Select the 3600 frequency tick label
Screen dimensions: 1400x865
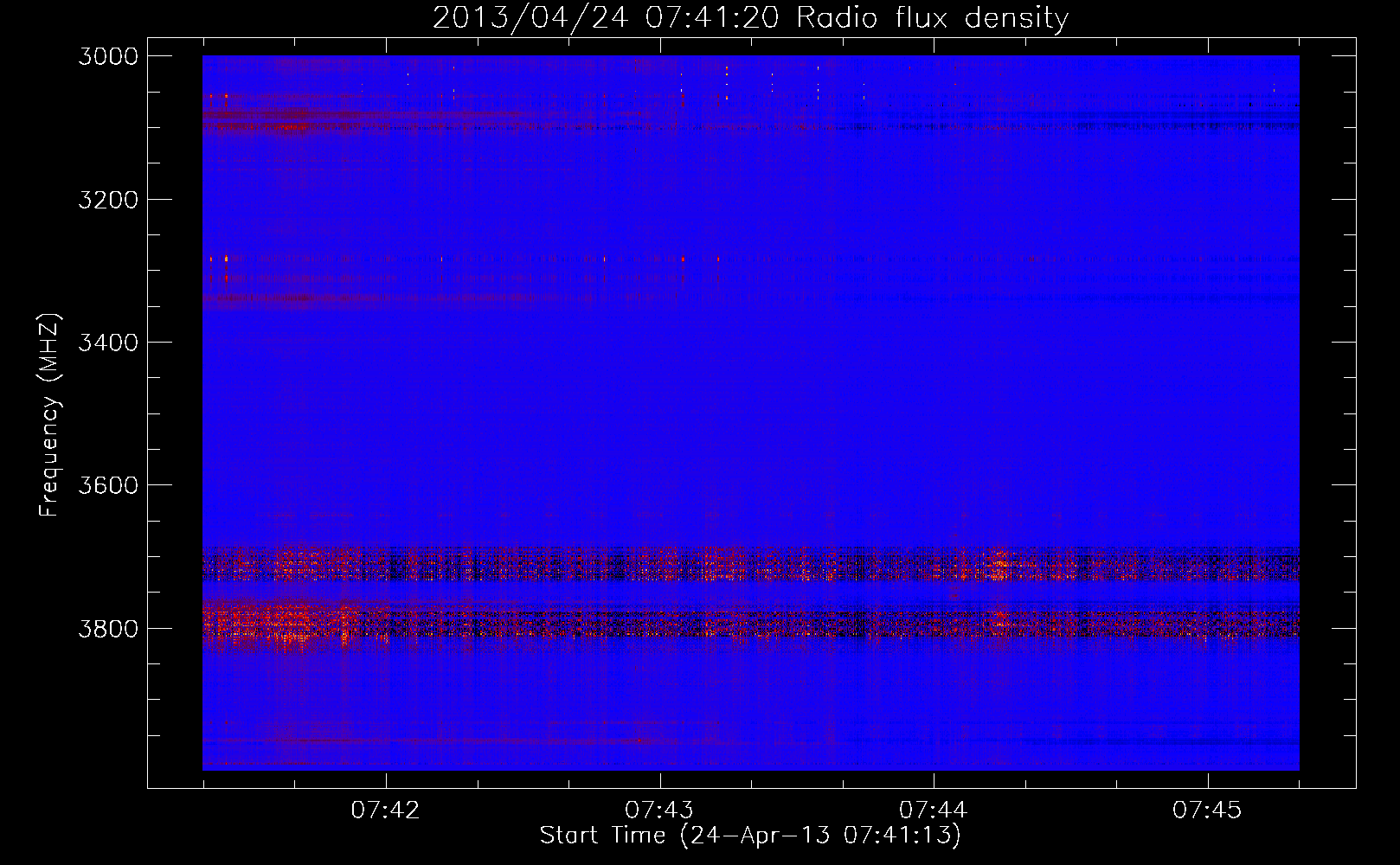(x=108, y=485)
